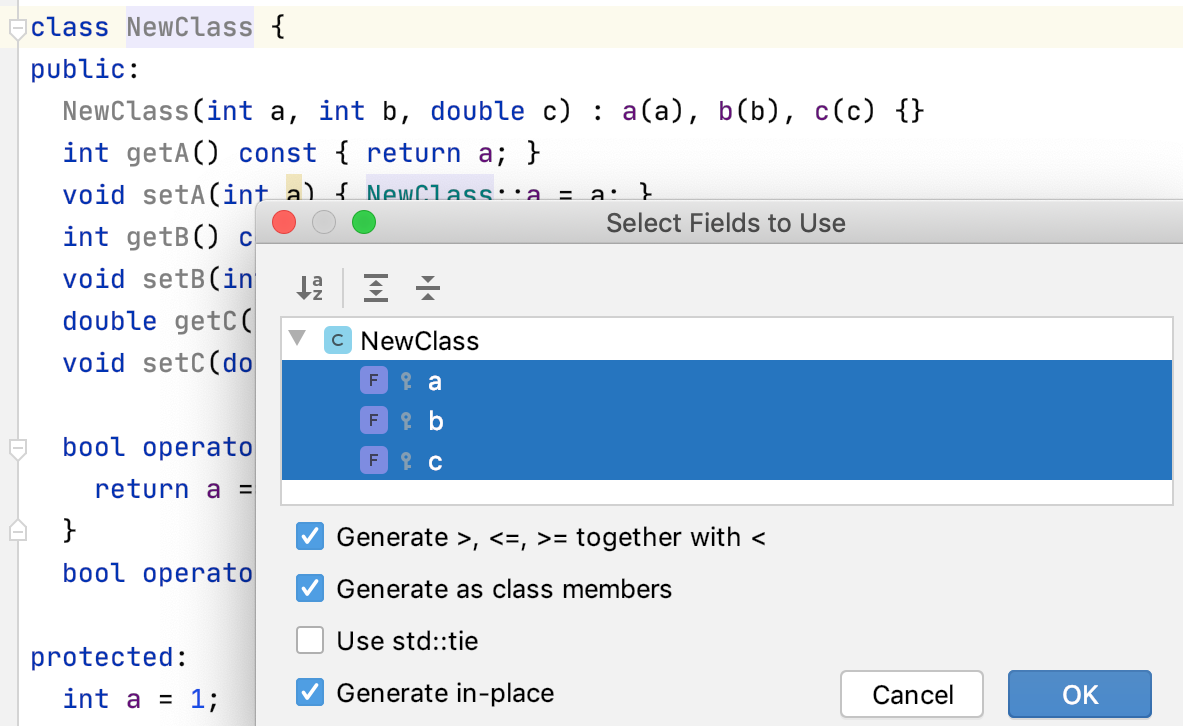The height and width of the screenshot is (726, 1183).
Task: Click the key badge beside field 'a'
Action: [x=404, y=380]
